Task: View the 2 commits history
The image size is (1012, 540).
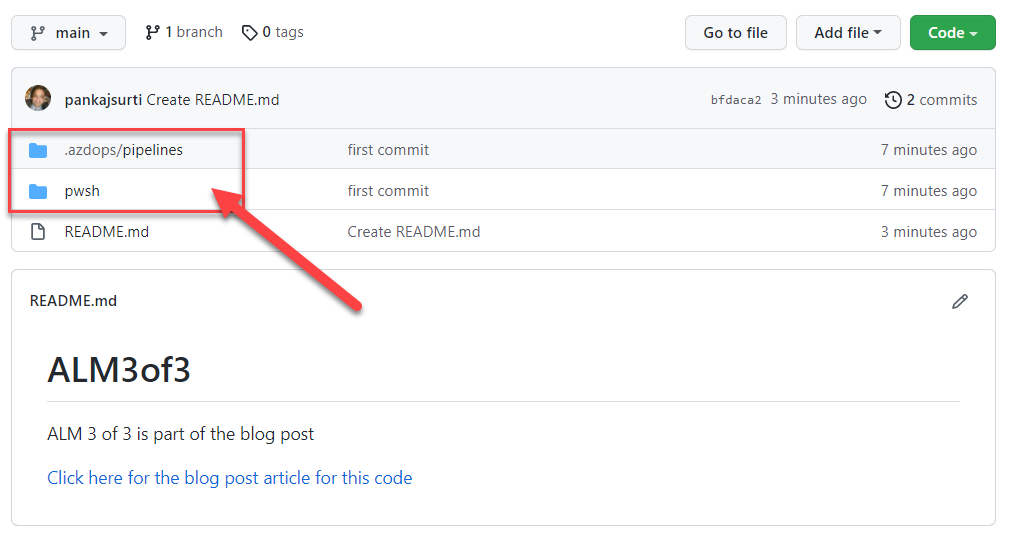Action: [x=941, y=100]
